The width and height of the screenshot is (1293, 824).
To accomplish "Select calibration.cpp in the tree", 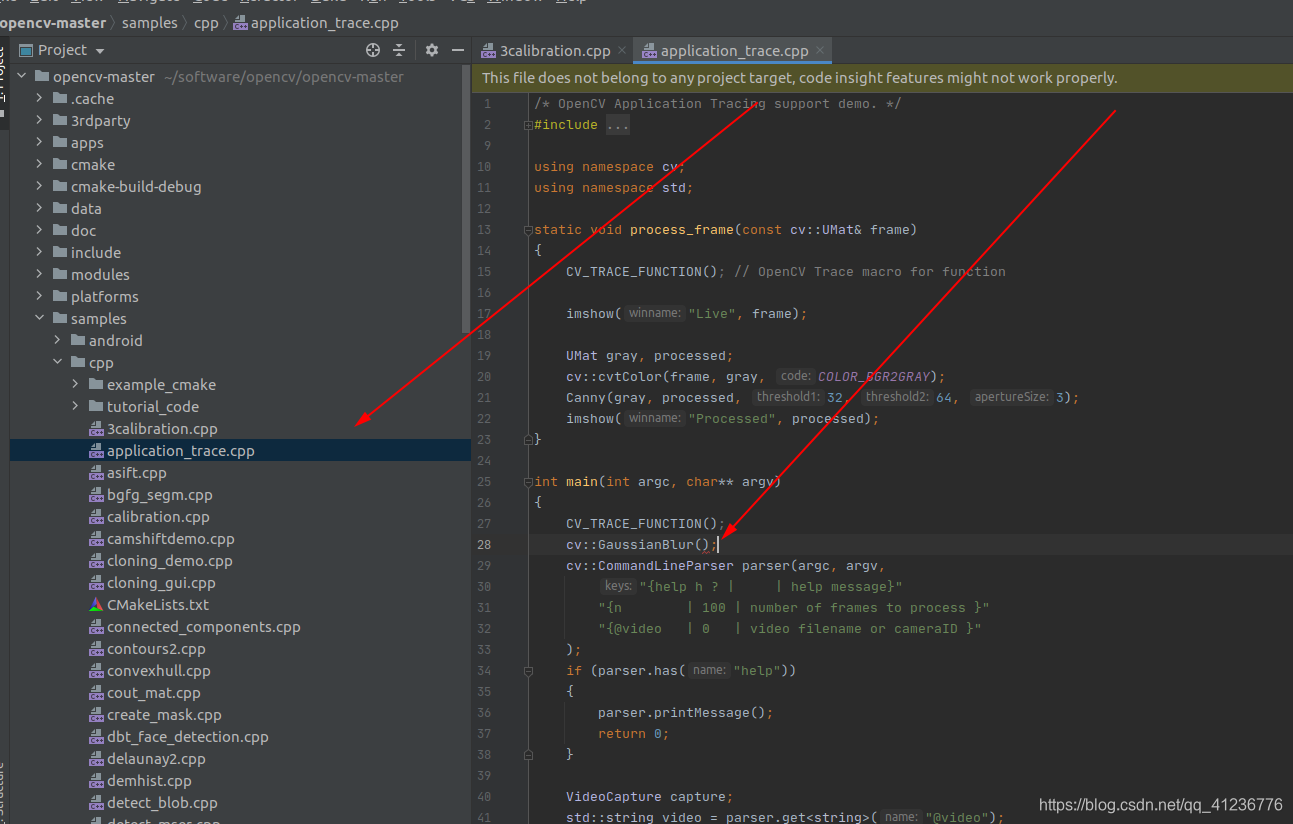I will [158, 517].
